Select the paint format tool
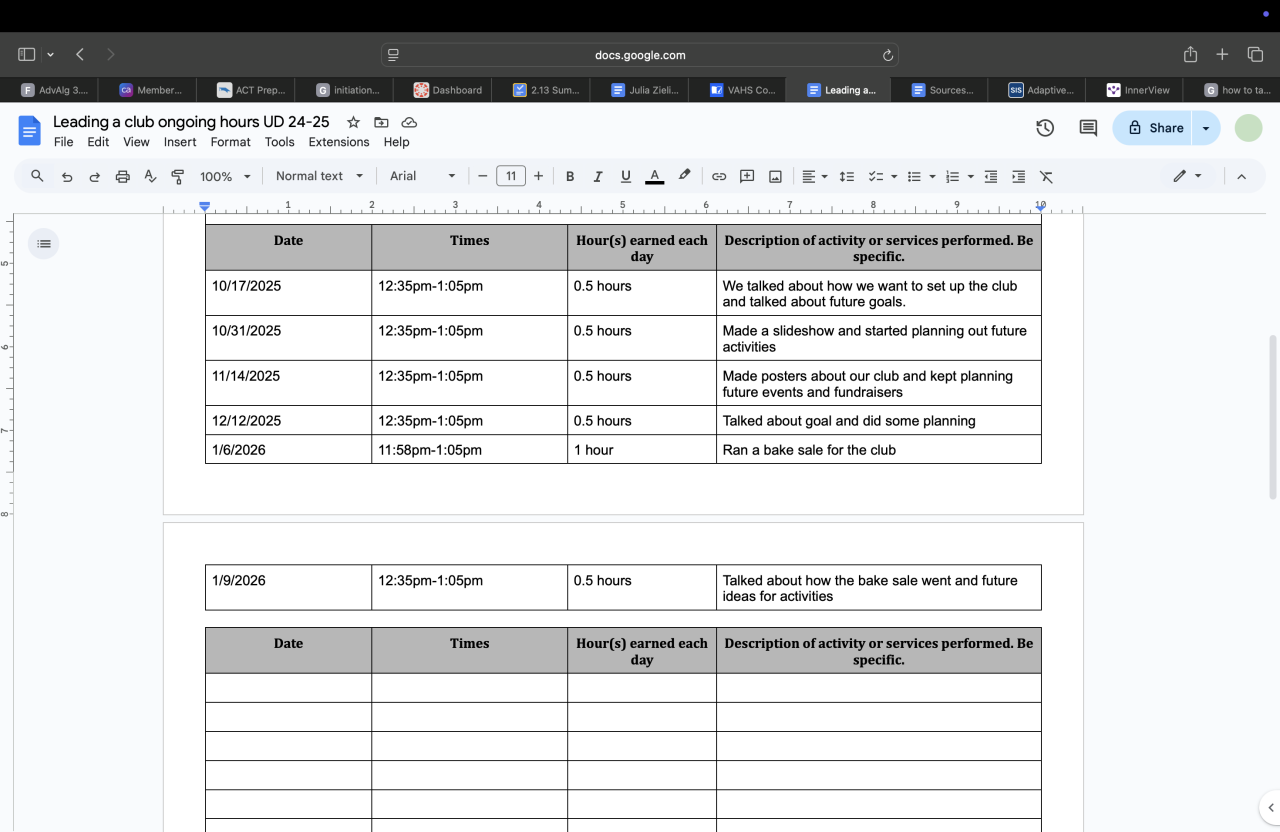The width and height of the screenshot is (1280, 832). 178,176
